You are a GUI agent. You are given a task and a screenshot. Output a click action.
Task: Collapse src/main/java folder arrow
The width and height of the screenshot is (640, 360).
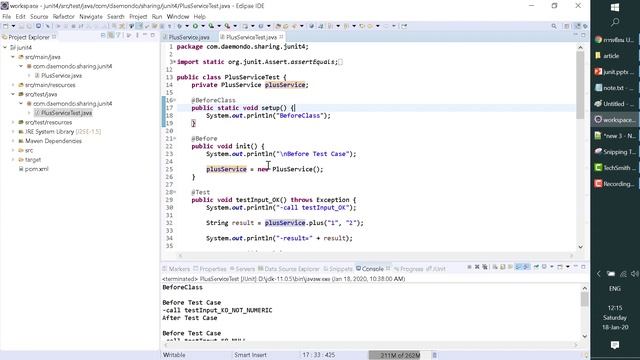[13, 57]
